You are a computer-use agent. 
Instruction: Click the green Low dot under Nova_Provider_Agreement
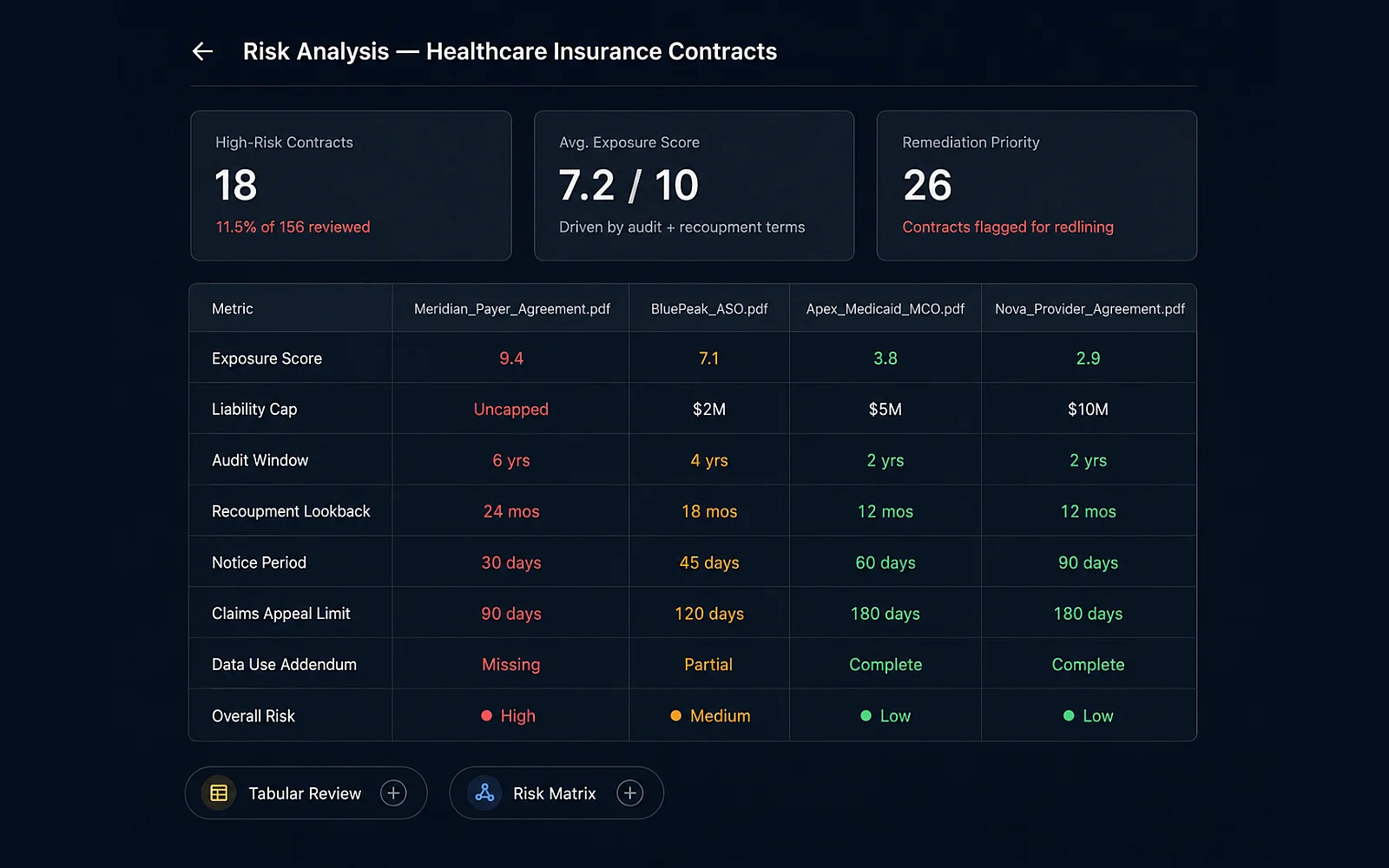tap(1069, 716)
